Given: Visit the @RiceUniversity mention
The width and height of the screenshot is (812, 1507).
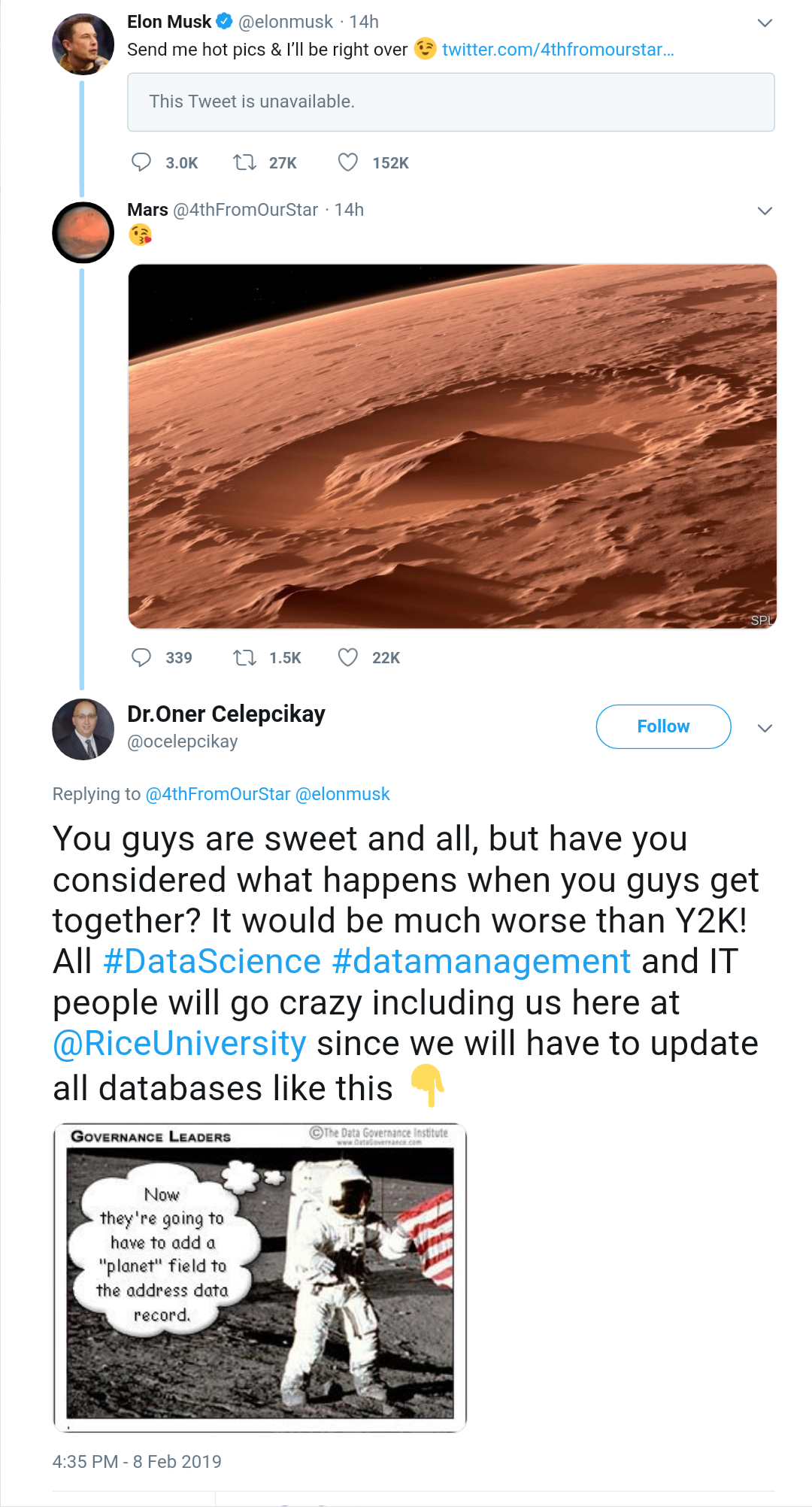Looking at the screenshot, I should pyautogui.click(x=180, y=1044).
